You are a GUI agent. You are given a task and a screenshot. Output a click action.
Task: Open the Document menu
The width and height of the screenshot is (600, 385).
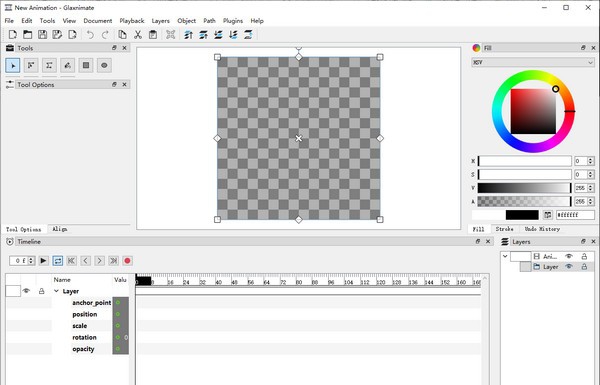click(x=98, y=21)
